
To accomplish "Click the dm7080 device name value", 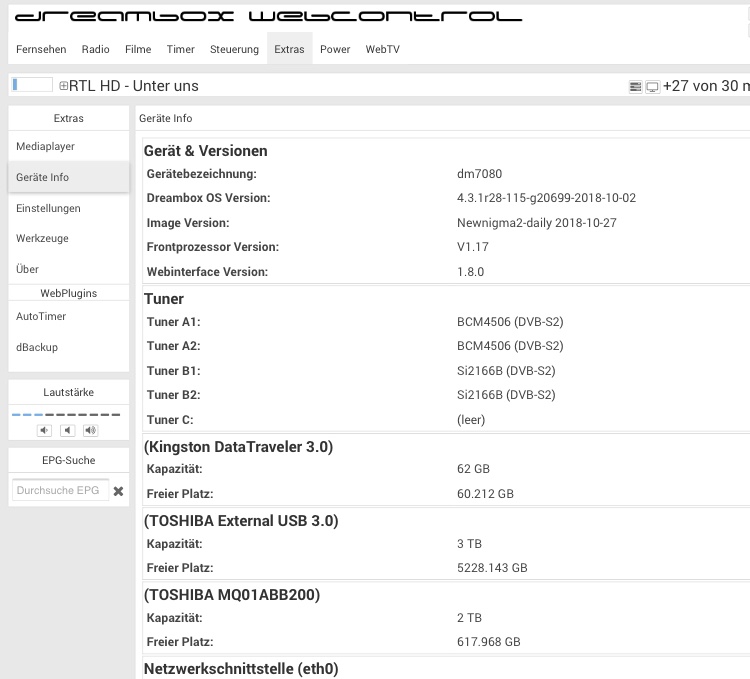I will pos(479,174).
